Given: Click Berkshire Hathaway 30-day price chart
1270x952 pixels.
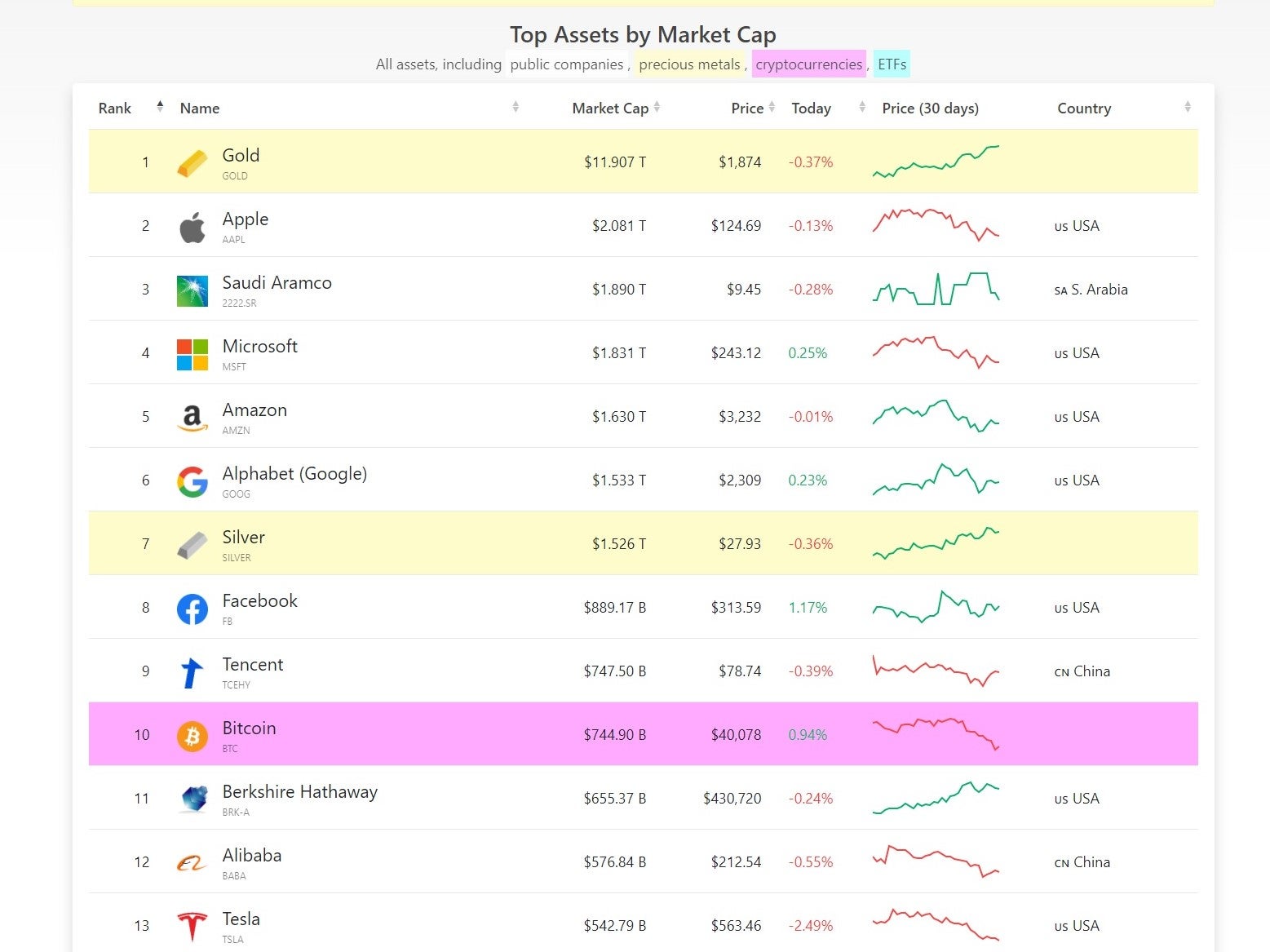Looking at the screenshot, I should coord(936,799).
